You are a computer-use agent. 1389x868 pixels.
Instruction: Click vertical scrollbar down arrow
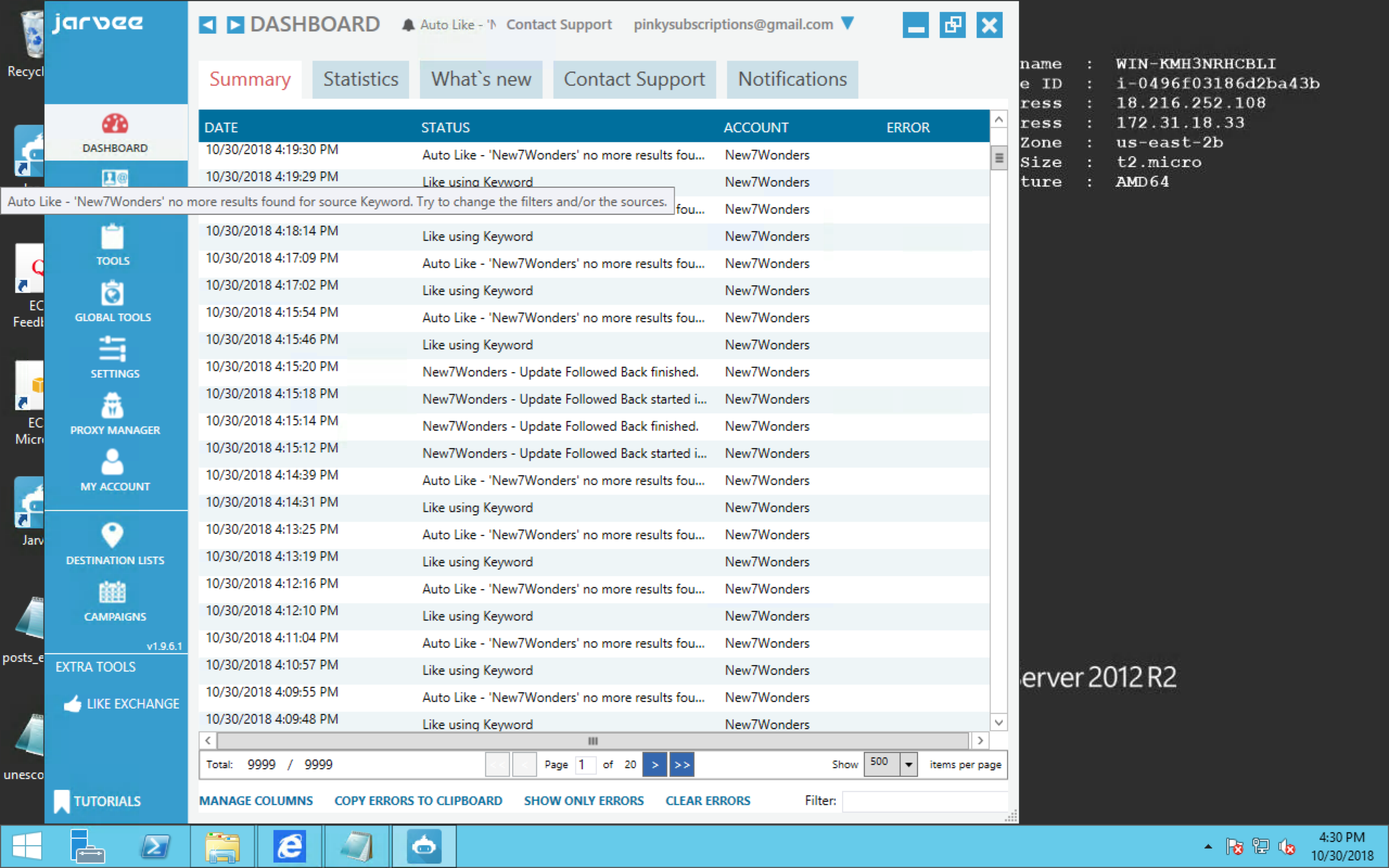point(999,722)
